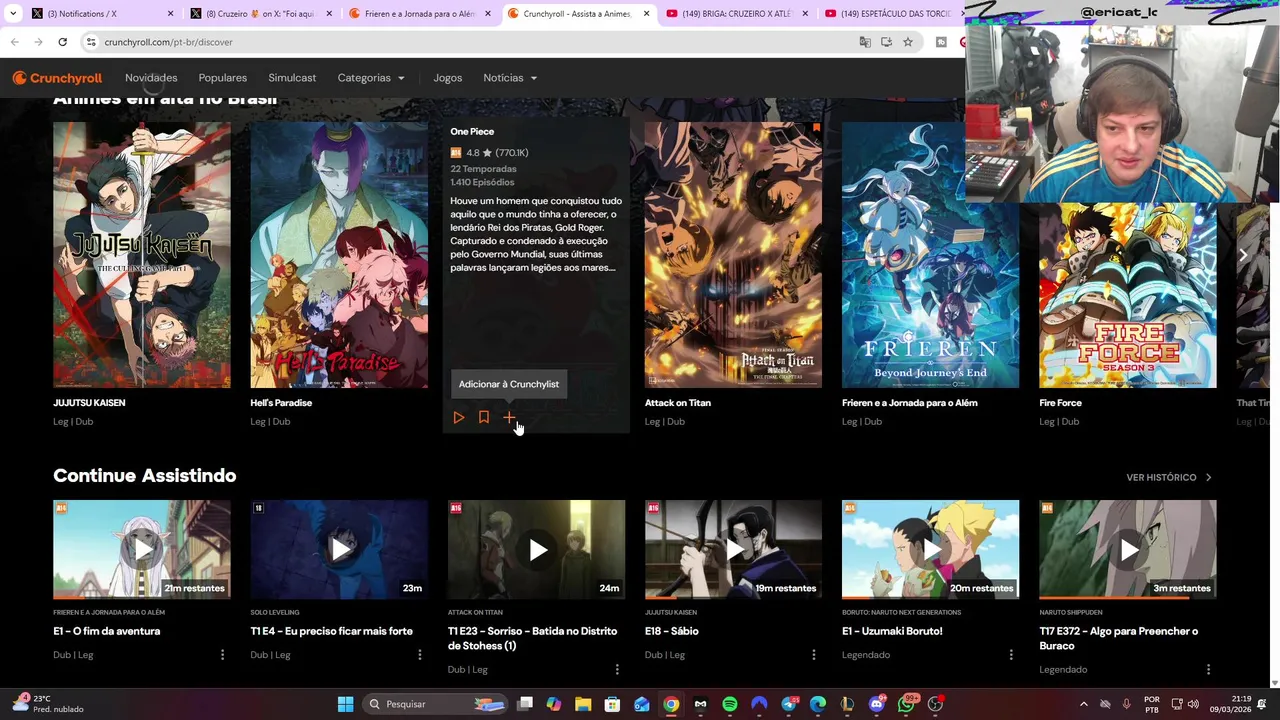Play Naruto Shippuden E372 thumbnail
This screenshot has height=720, width=1280.
click(x=1127, y=549)
